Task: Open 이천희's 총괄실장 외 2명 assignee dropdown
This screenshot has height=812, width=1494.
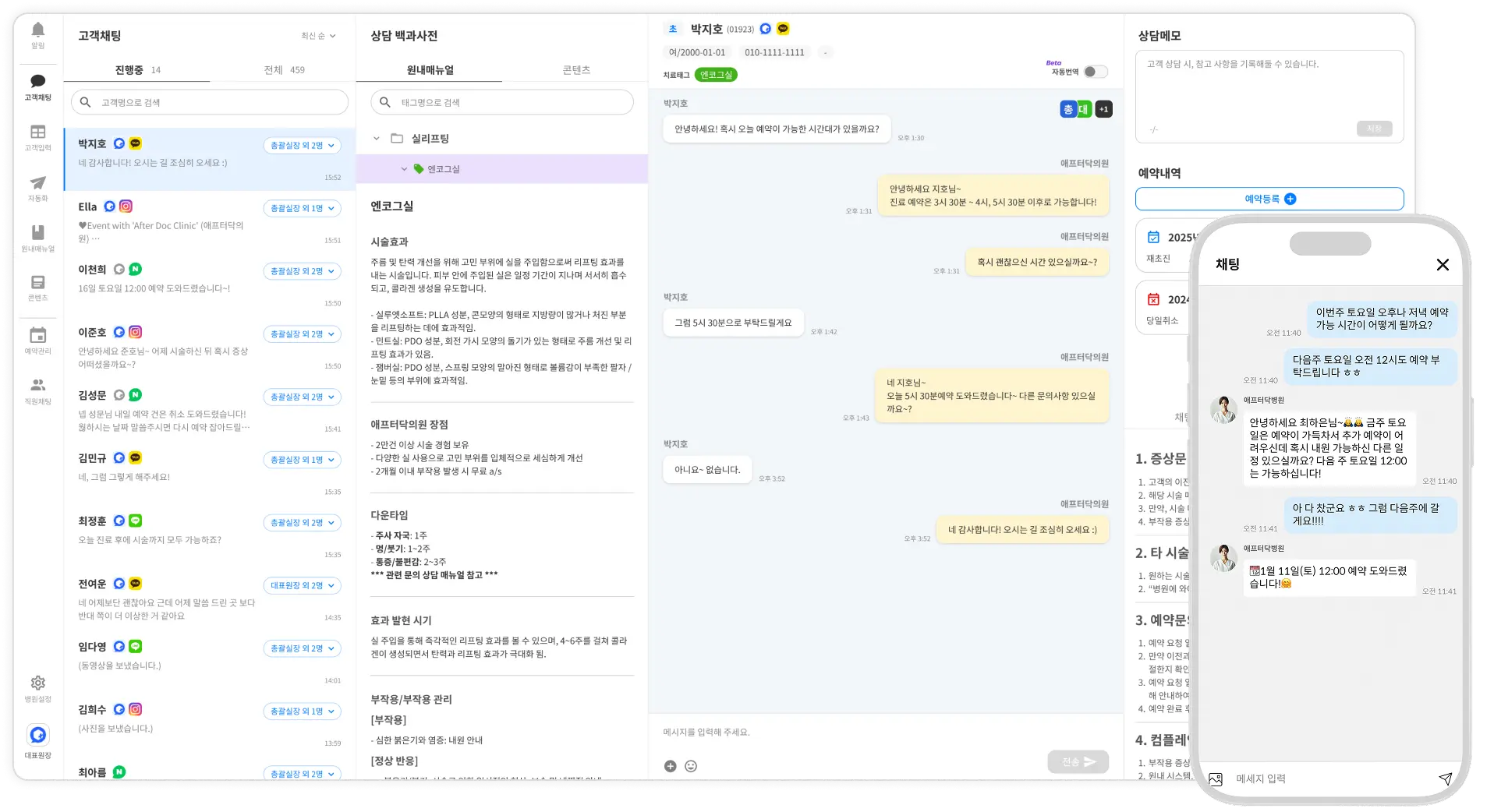Action: coord(303,271)
